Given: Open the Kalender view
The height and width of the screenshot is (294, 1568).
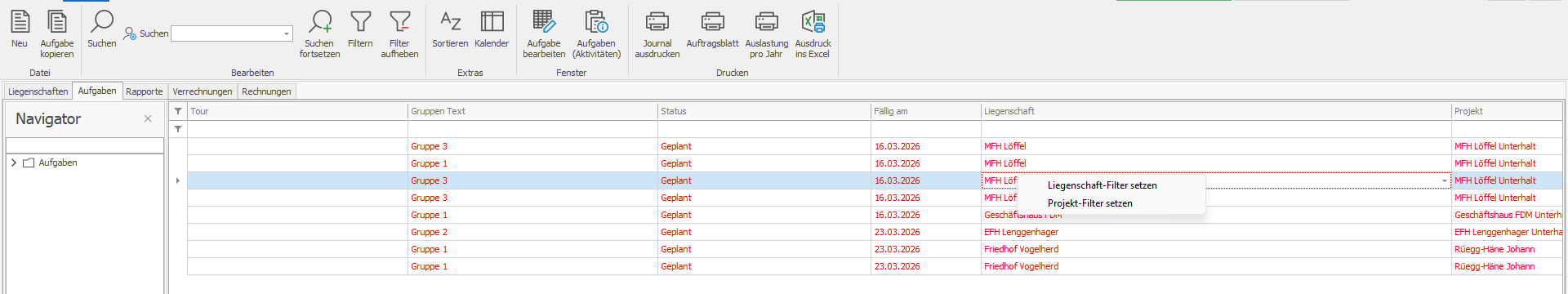Looking at the screenshot, I should (492, 30).
